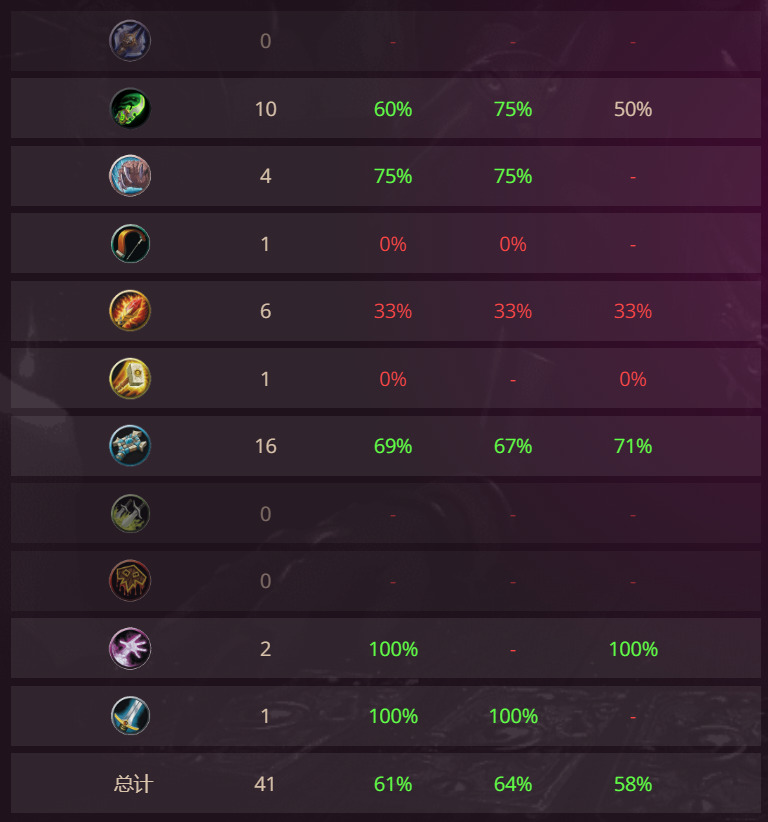Select the 61% overall win rate
The width and height of the screenshot is (768, 822).
[393, 784]
